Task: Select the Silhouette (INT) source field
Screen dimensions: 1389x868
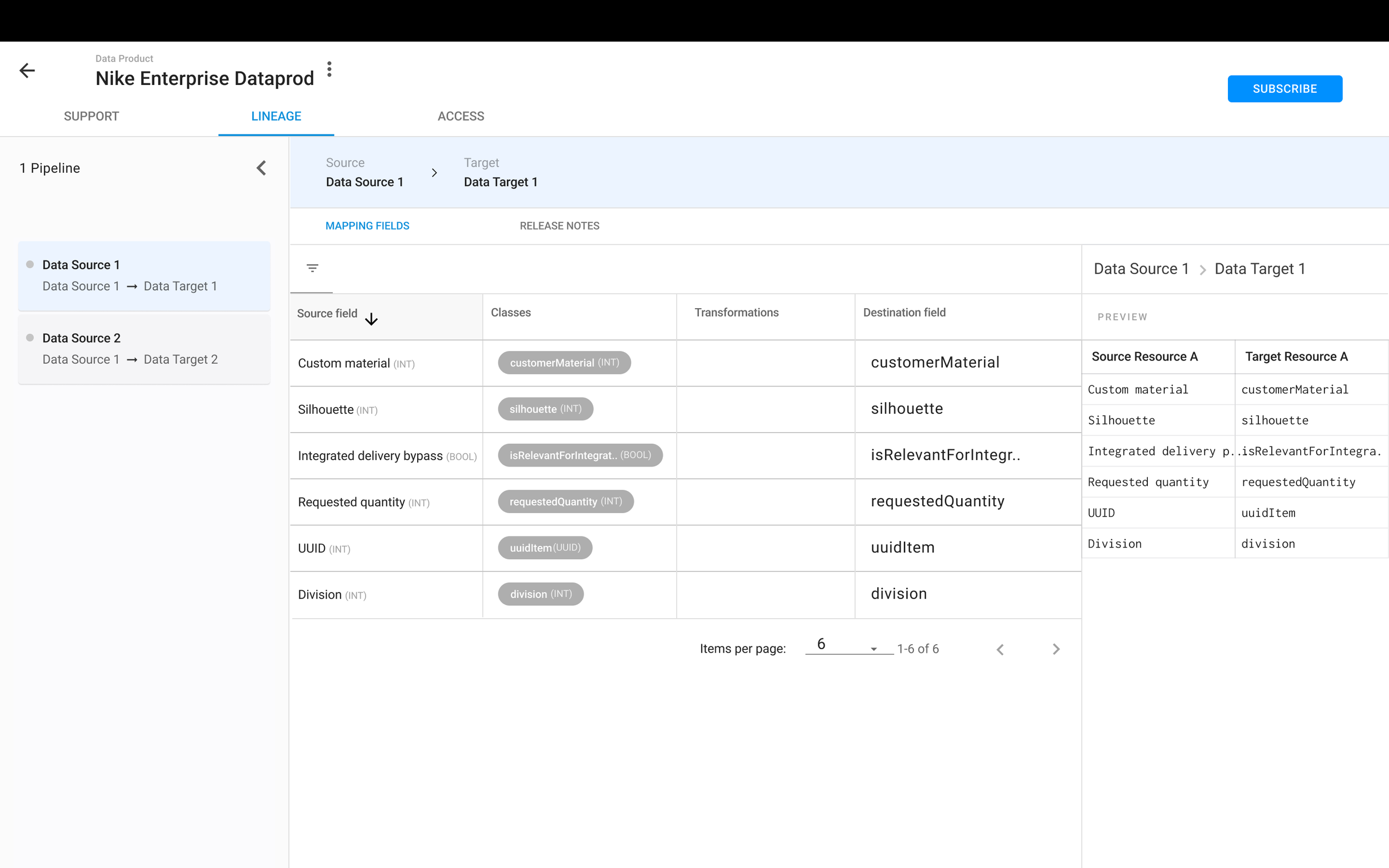Action: coord(338,409)
